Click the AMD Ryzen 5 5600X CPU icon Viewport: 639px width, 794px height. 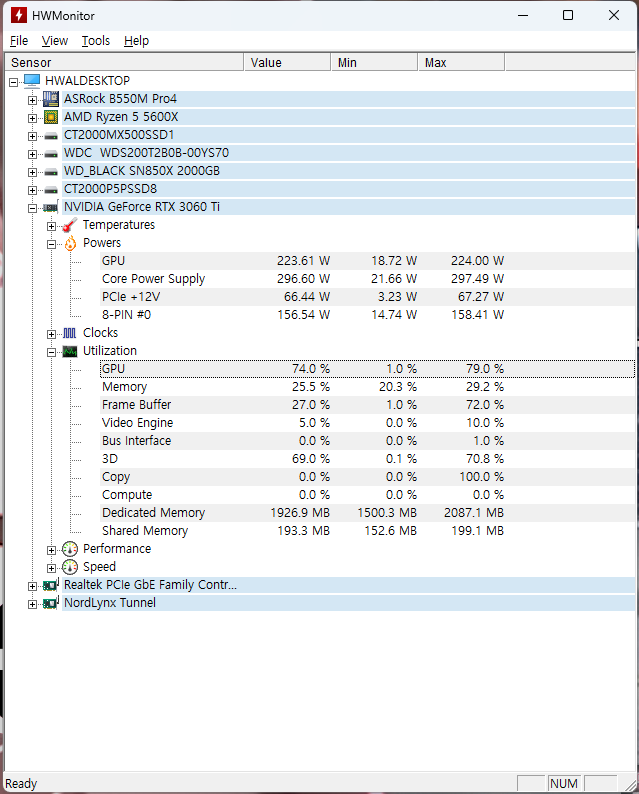tap(51, 117)
